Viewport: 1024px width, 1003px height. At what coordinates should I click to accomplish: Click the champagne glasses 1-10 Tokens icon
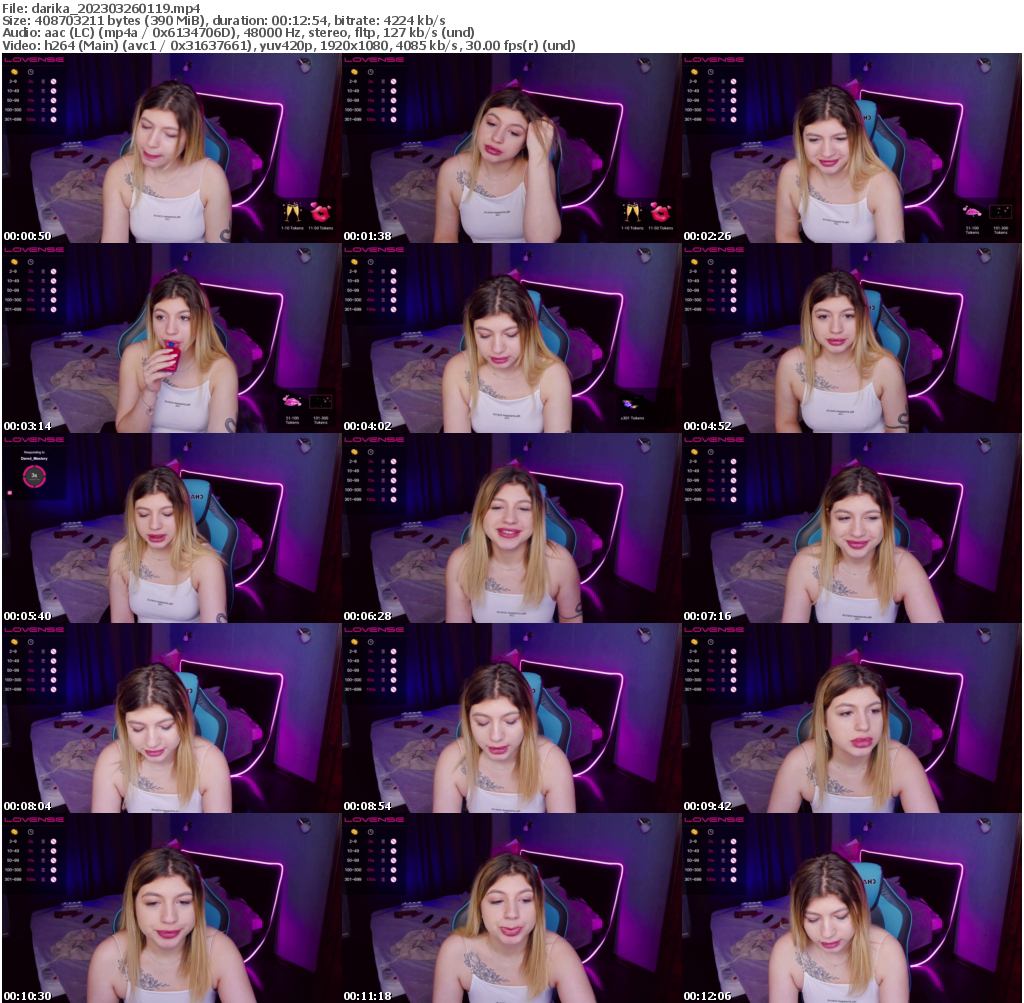[294, 213]
